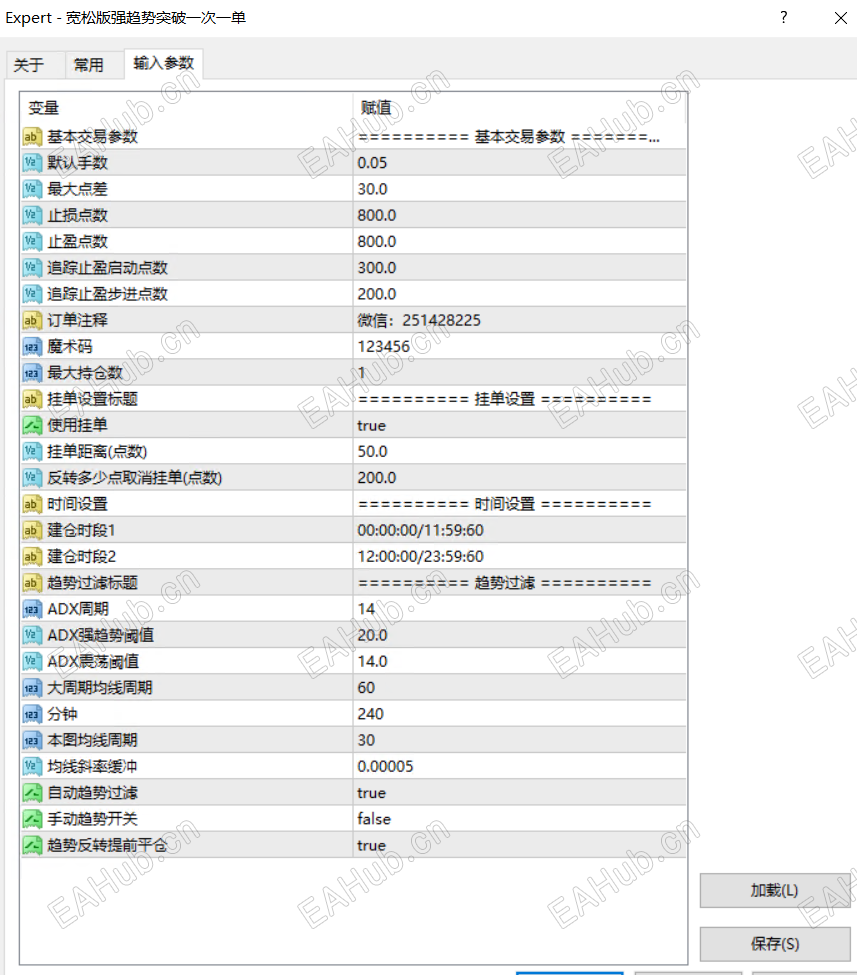The image size is (857, 975).
Task: Click the 加载(L) button
Action: (774, 890)
